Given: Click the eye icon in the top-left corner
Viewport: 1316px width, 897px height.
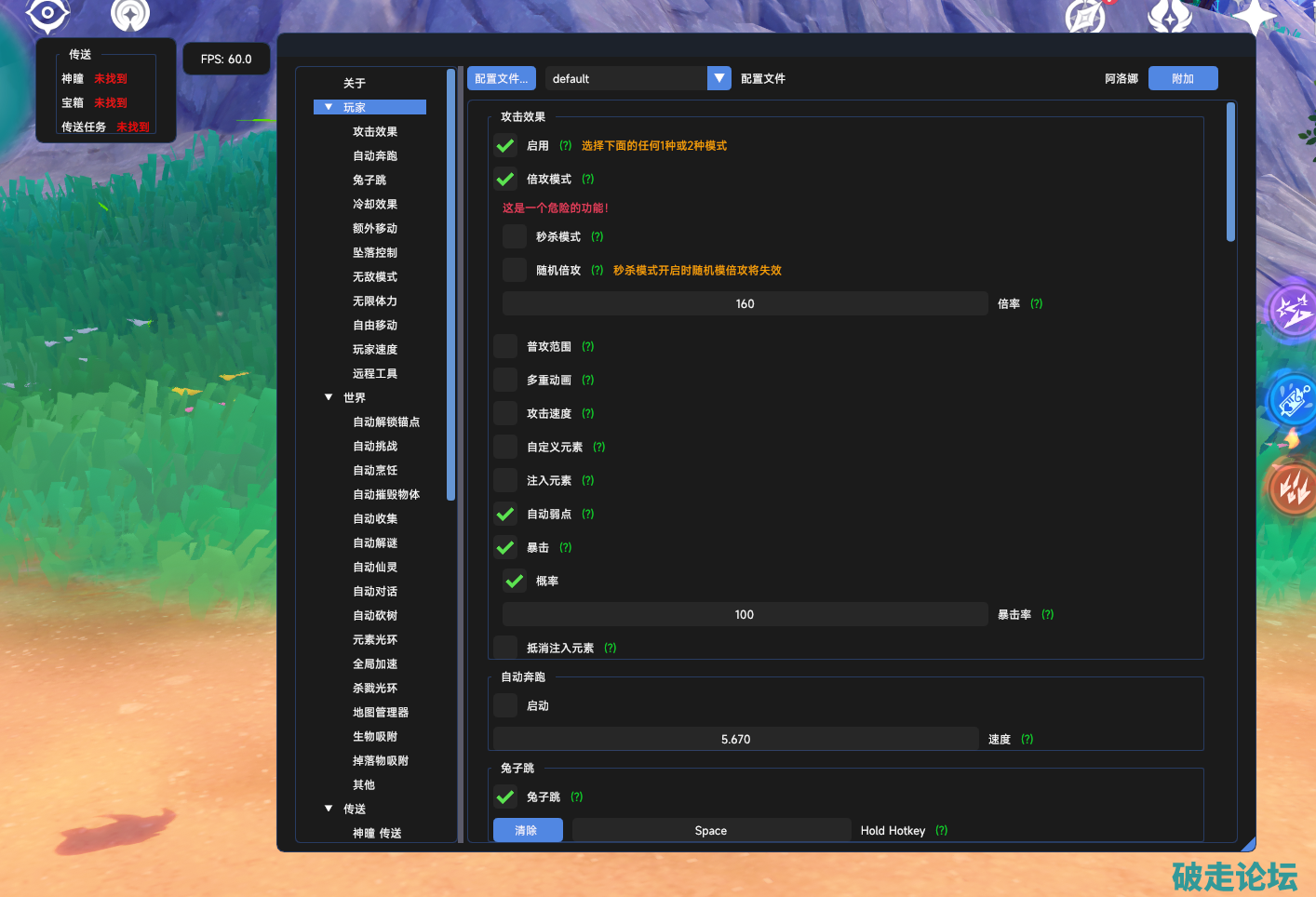Looking at the screenshot, I should tap(47, 13).
